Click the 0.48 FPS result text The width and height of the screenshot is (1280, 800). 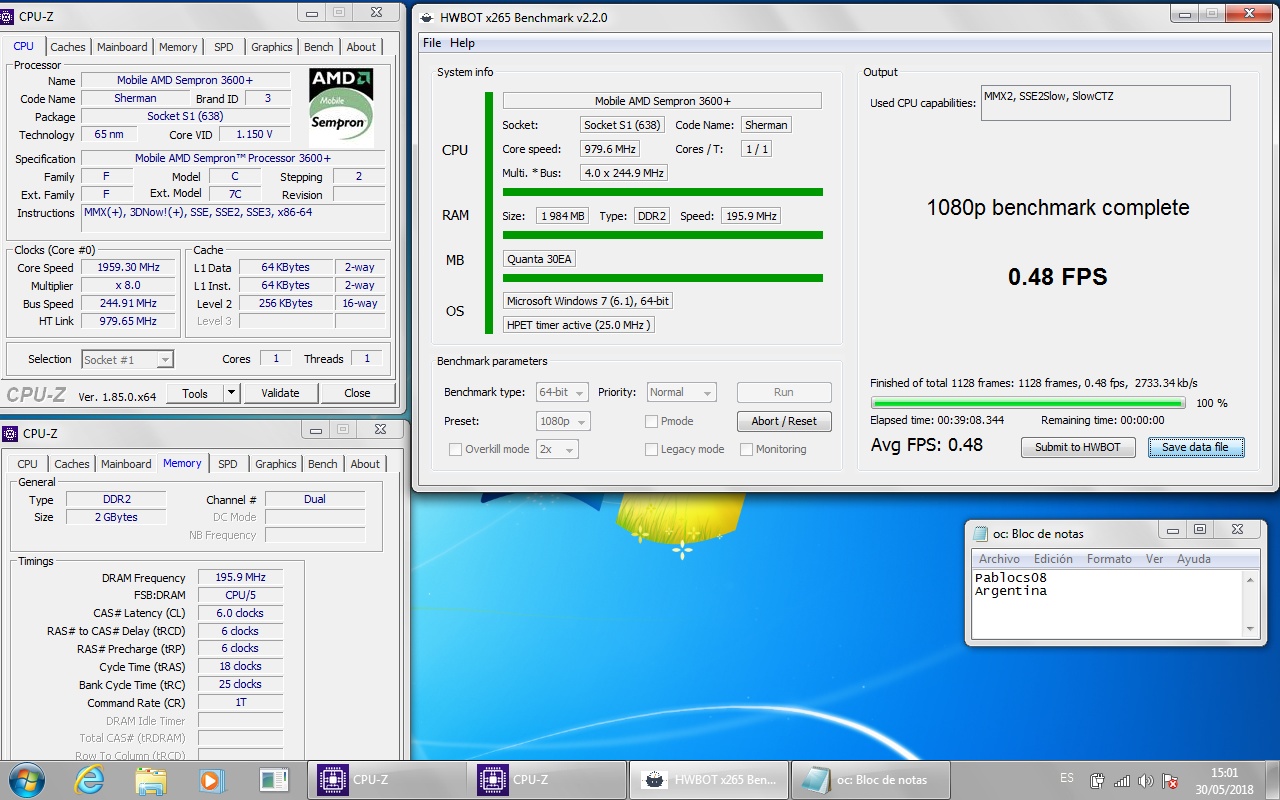pos(1058,277)
